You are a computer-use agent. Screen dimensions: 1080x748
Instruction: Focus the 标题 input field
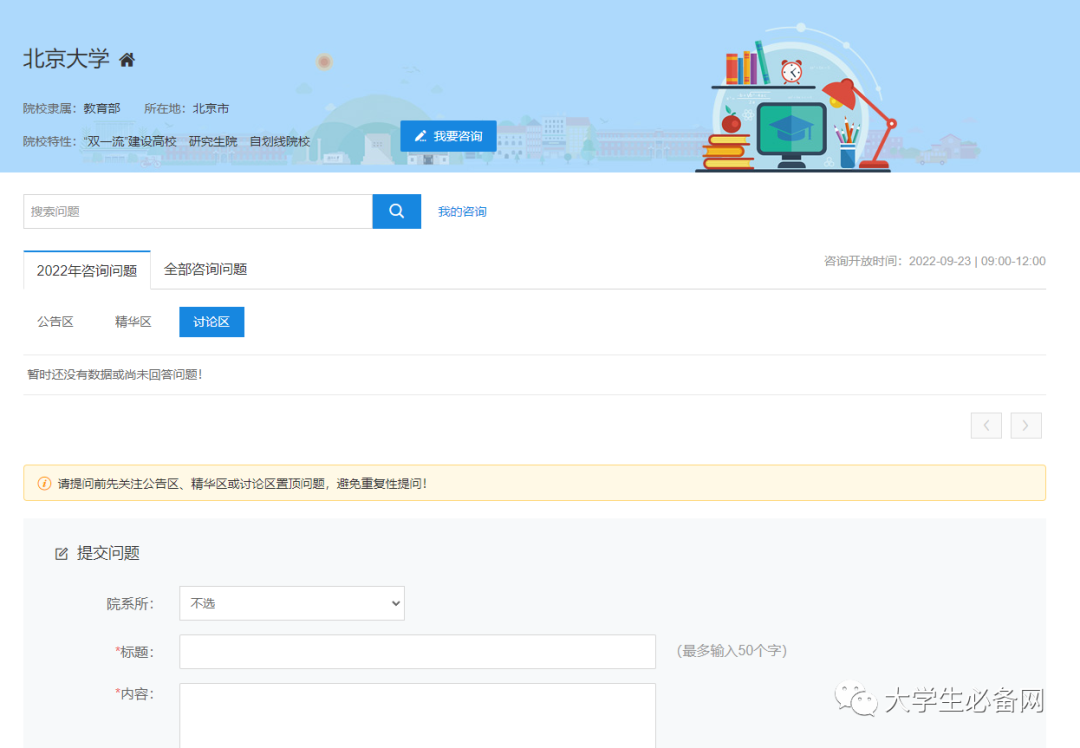(417, 652)
